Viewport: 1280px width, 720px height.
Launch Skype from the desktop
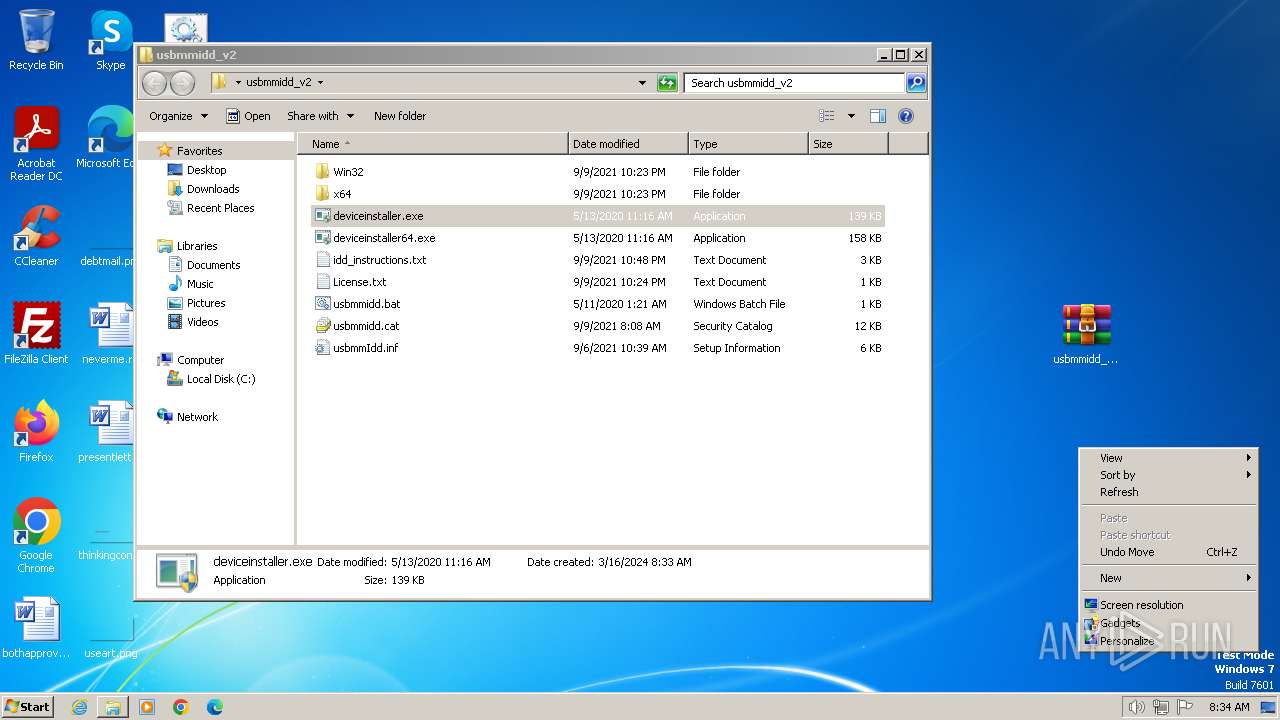(x=110, y=40)
